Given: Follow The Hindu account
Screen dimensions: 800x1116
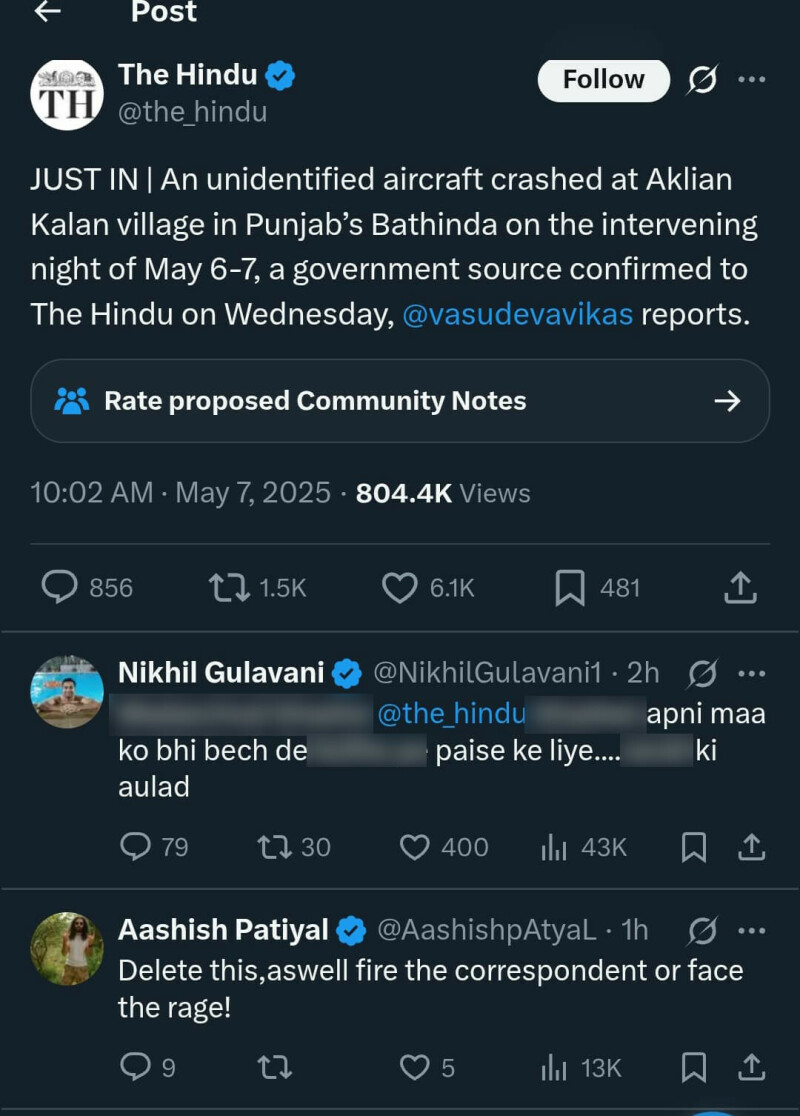Looking at the screenshot, I should (x=603, y=80).
